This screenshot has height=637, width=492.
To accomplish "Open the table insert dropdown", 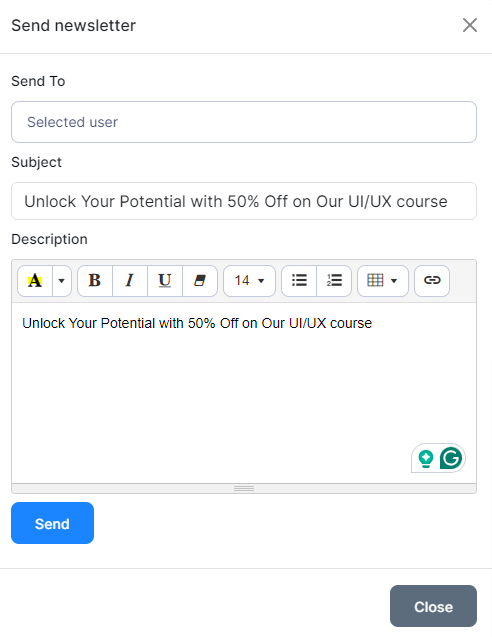I will (383, 281).
